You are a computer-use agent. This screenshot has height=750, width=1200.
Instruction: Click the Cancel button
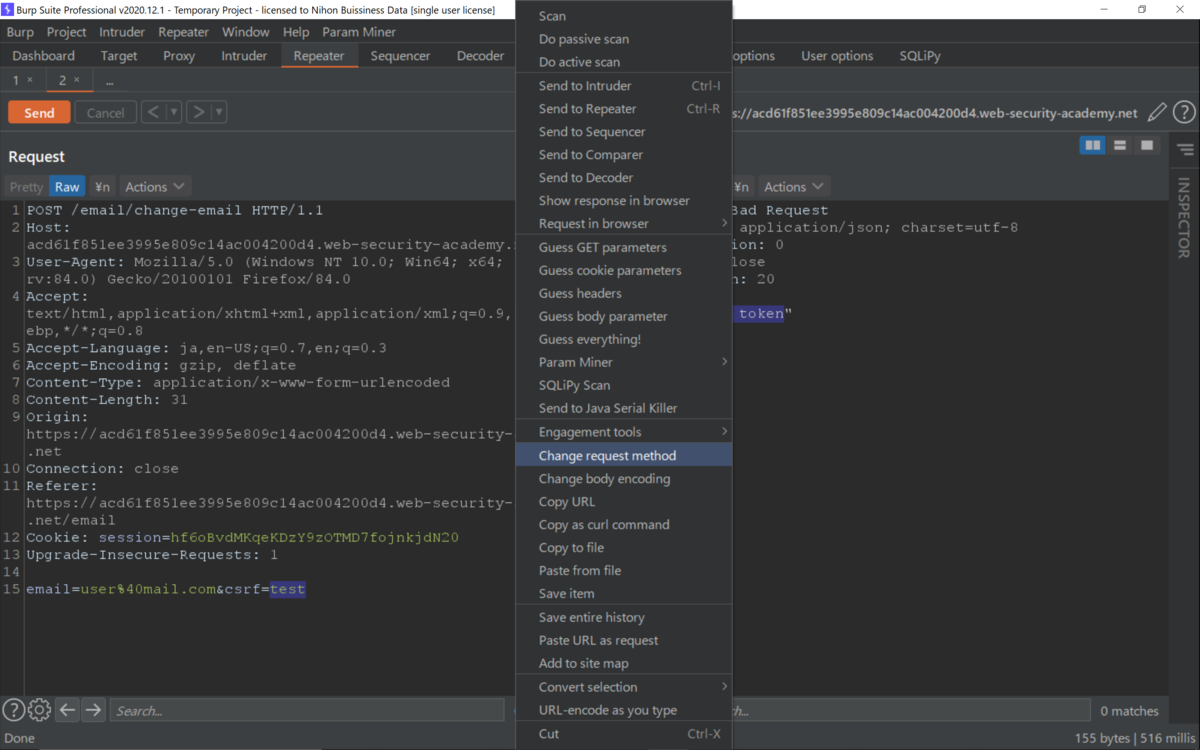click(105, 113)
